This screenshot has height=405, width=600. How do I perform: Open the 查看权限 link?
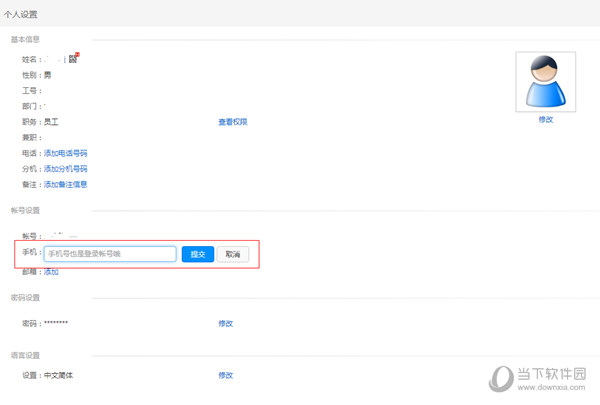point(233,122)
